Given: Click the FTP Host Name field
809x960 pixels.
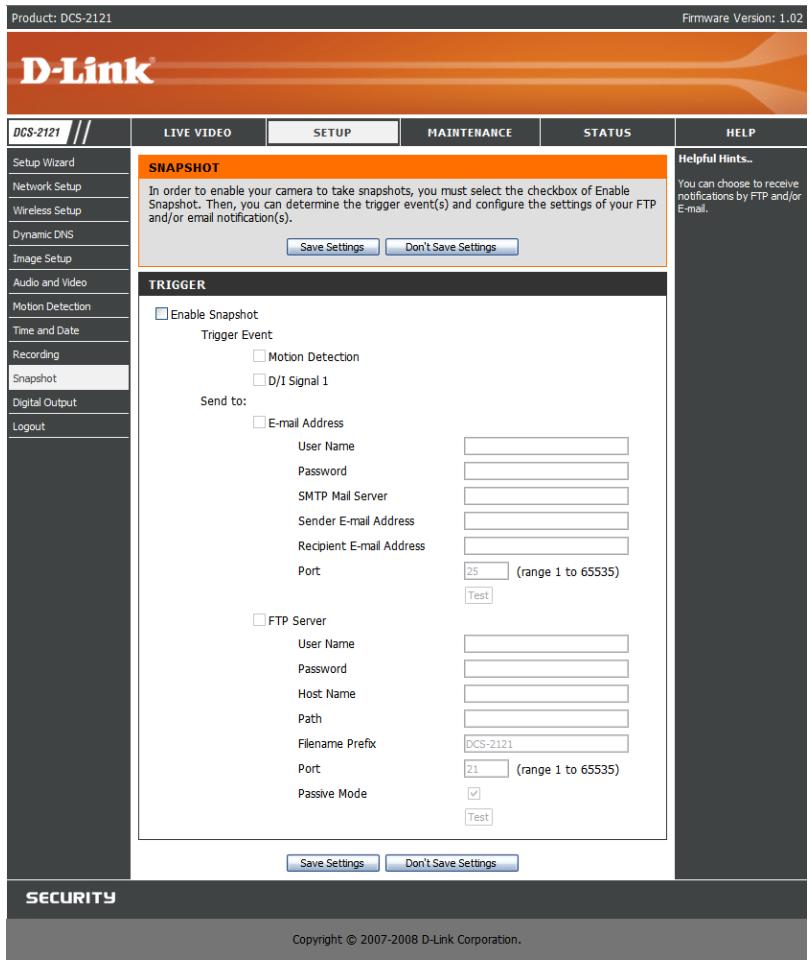Looking at the screenshot, I should [546, 694].
